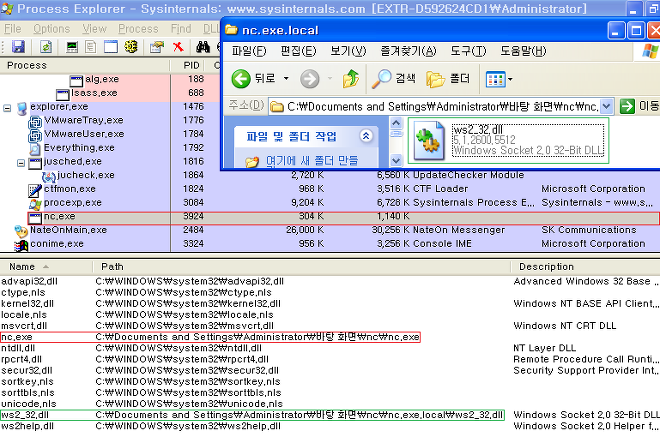Click the VMwareTray.exe process icon
This screenshot has width=660, height=437.
coord(35,122)
